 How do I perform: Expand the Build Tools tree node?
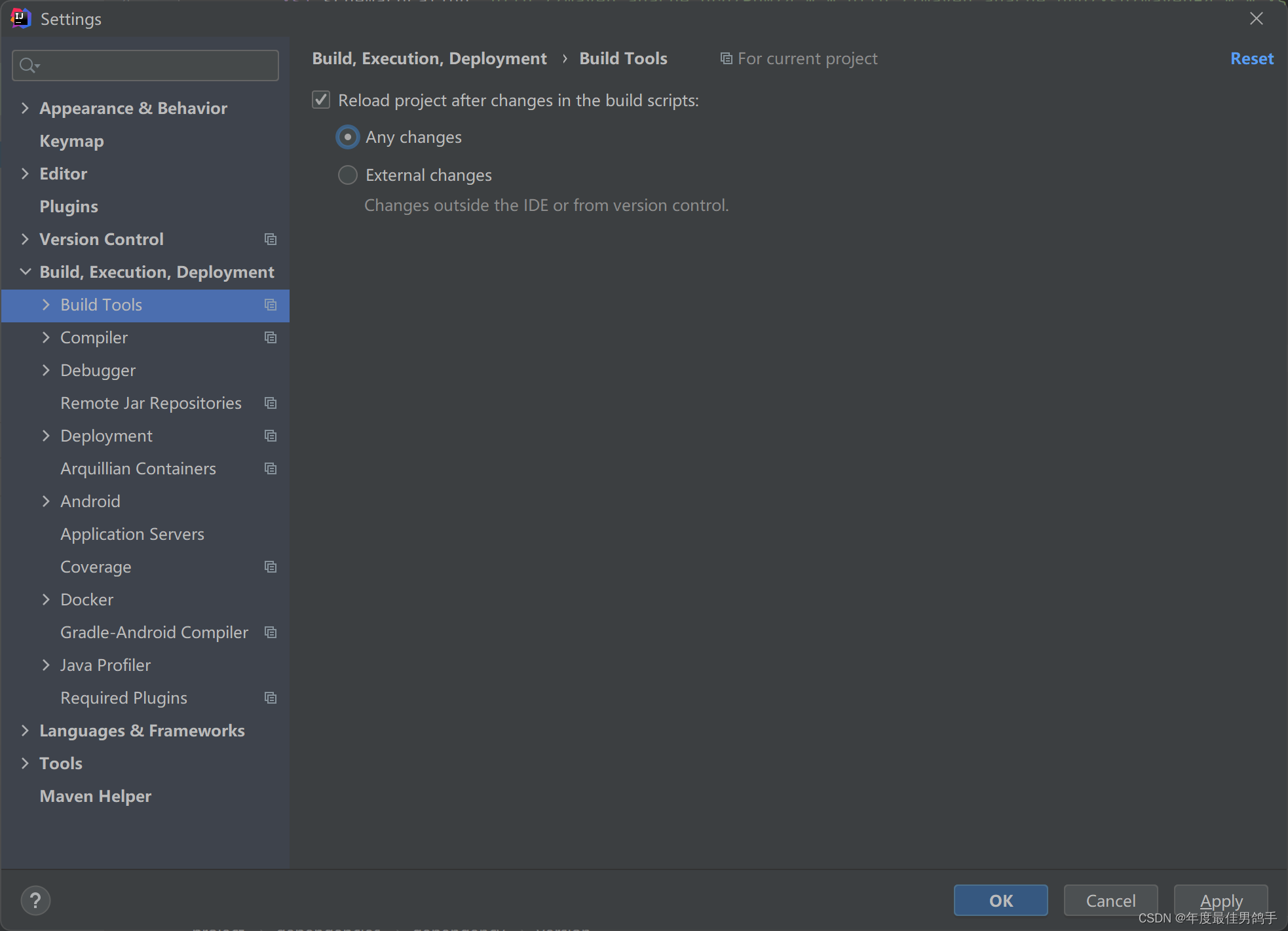coord(46,305)
